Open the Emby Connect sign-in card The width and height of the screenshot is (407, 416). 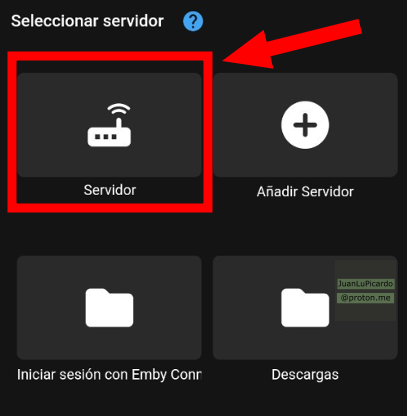click(109, 308)
